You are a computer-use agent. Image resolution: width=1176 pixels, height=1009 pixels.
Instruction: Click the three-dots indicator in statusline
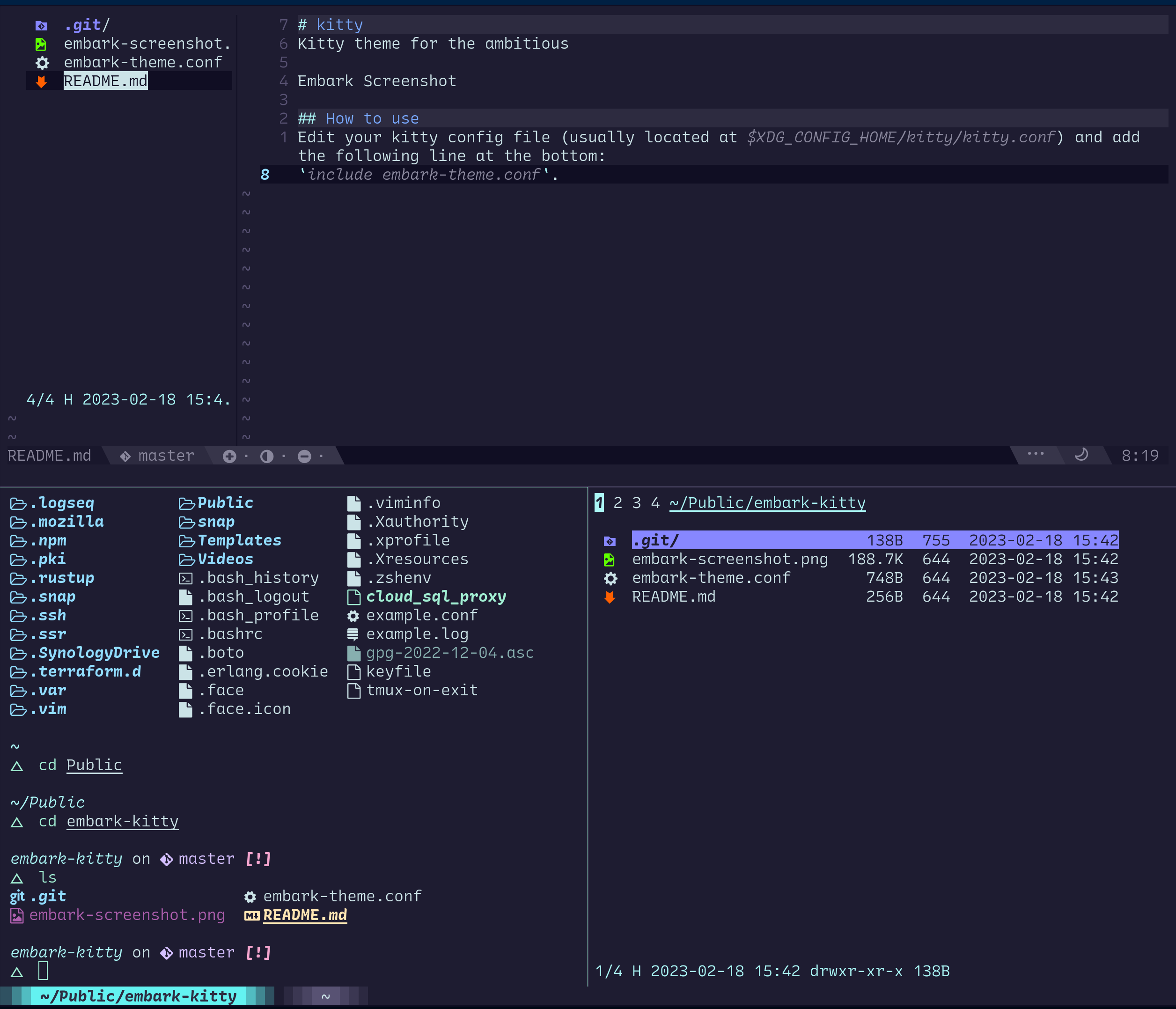pyautogui.click(x=1035, y=453)
